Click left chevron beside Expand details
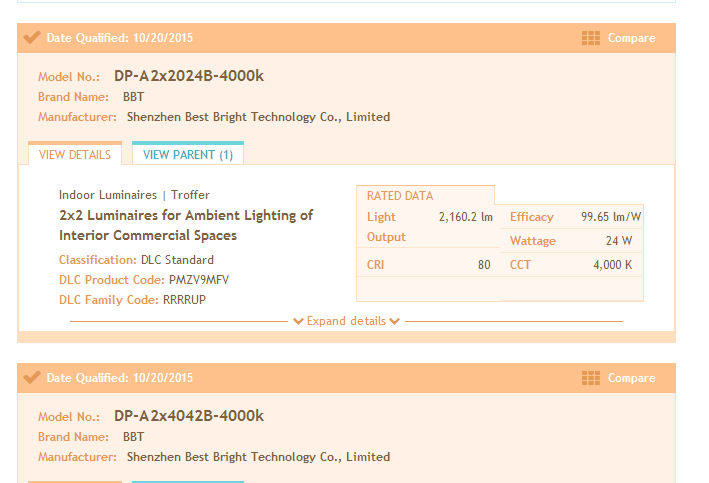Image resolution: width=709 pixels, height=483 pixels. 298,321
